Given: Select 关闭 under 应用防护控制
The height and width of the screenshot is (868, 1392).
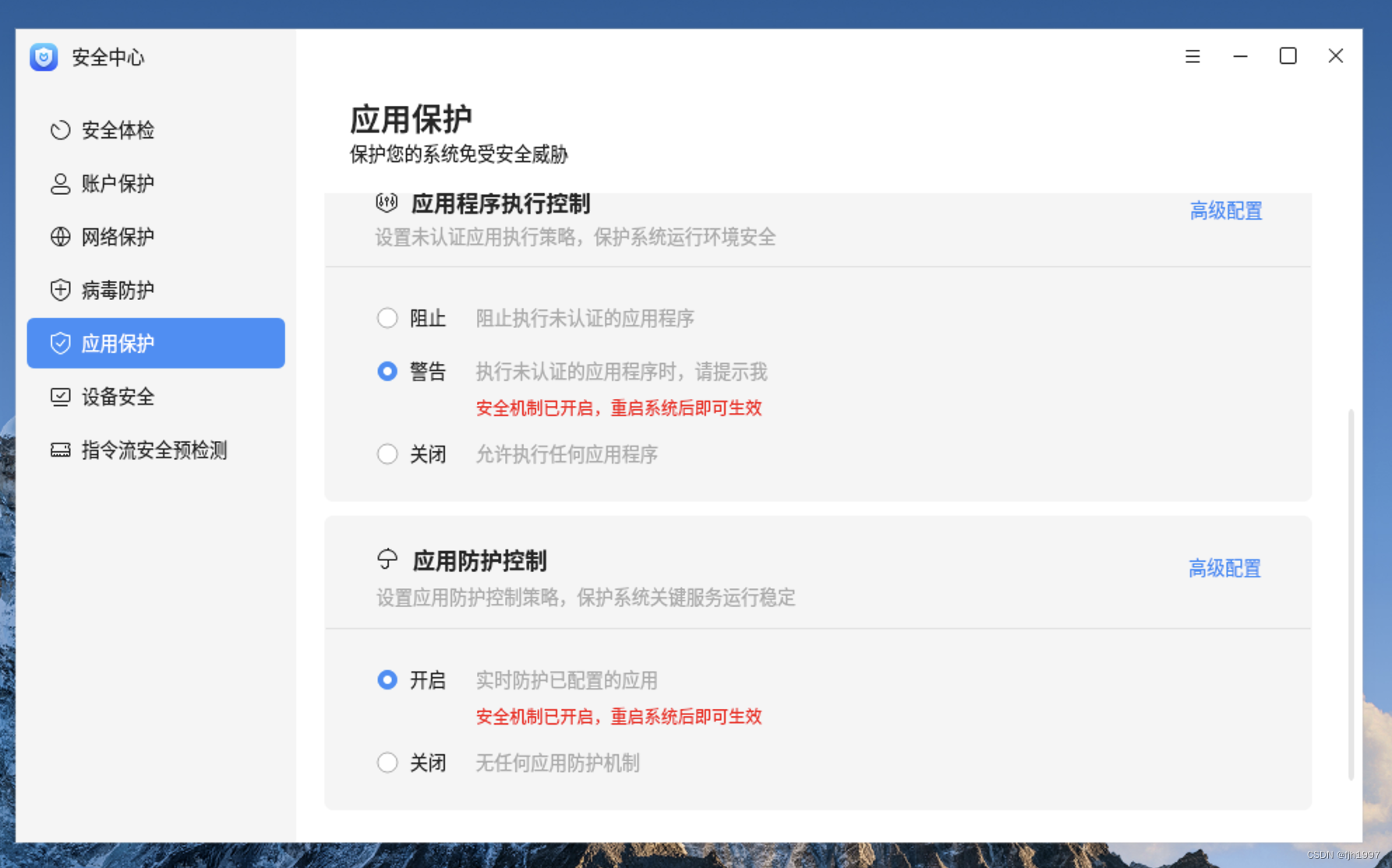Looking at the screenshot, I should [x=387, y=762].
